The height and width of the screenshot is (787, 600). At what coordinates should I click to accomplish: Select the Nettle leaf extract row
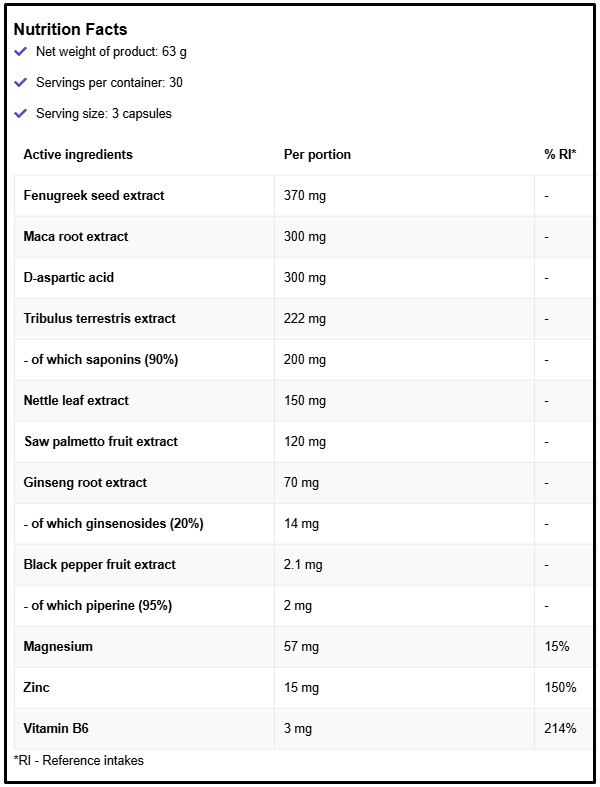76,400
